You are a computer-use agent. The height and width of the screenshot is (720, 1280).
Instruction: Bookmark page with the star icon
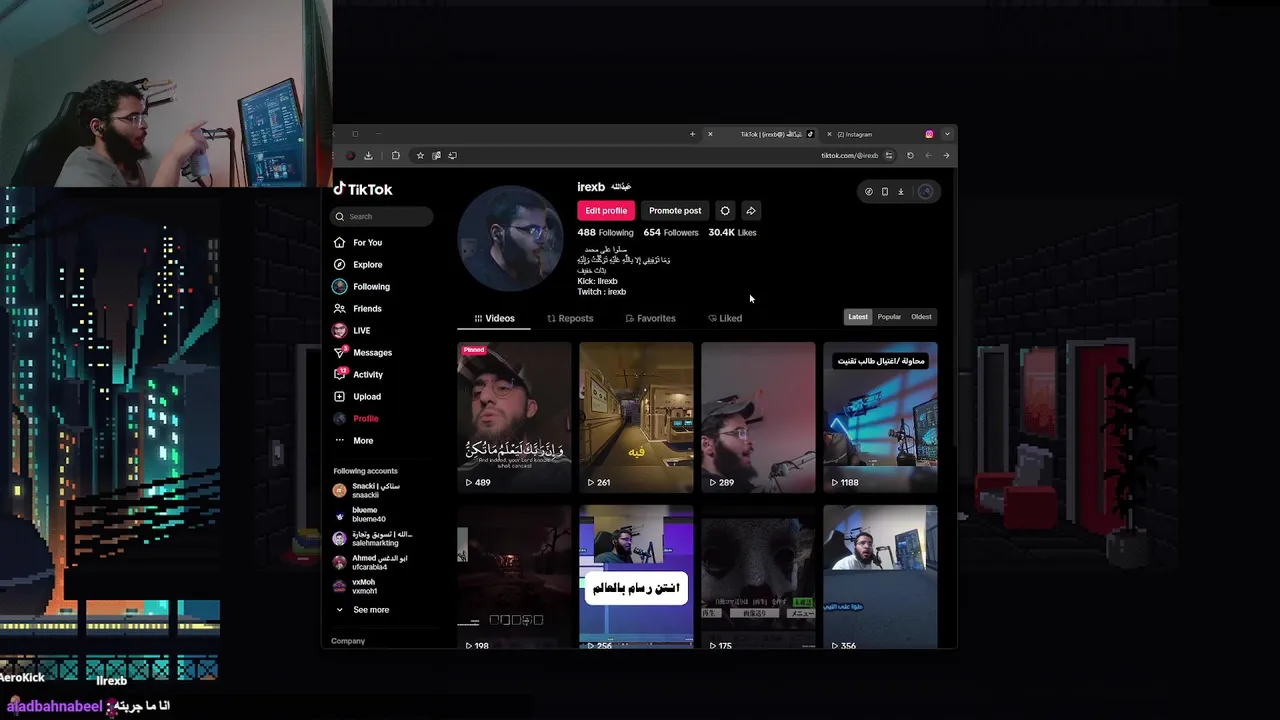click(420, 155)
